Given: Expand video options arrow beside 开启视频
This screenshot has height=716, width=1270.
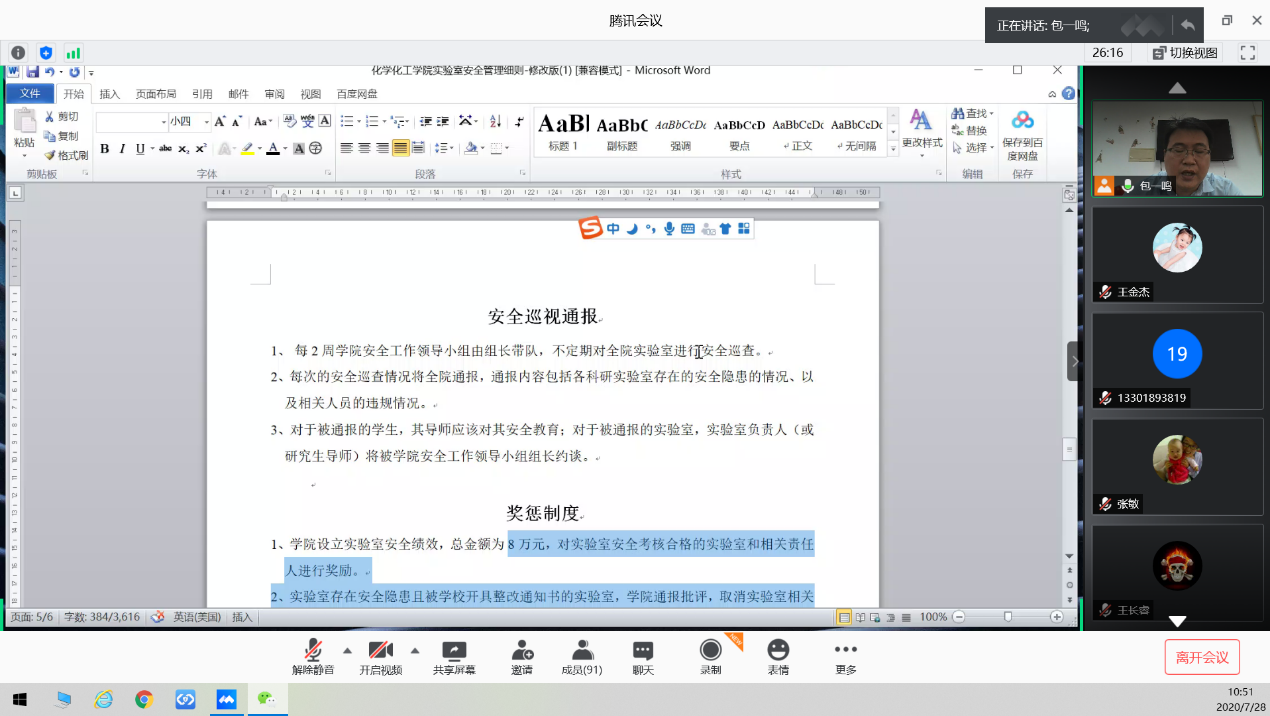Looking at the screenshot, I should click(415, 650).
